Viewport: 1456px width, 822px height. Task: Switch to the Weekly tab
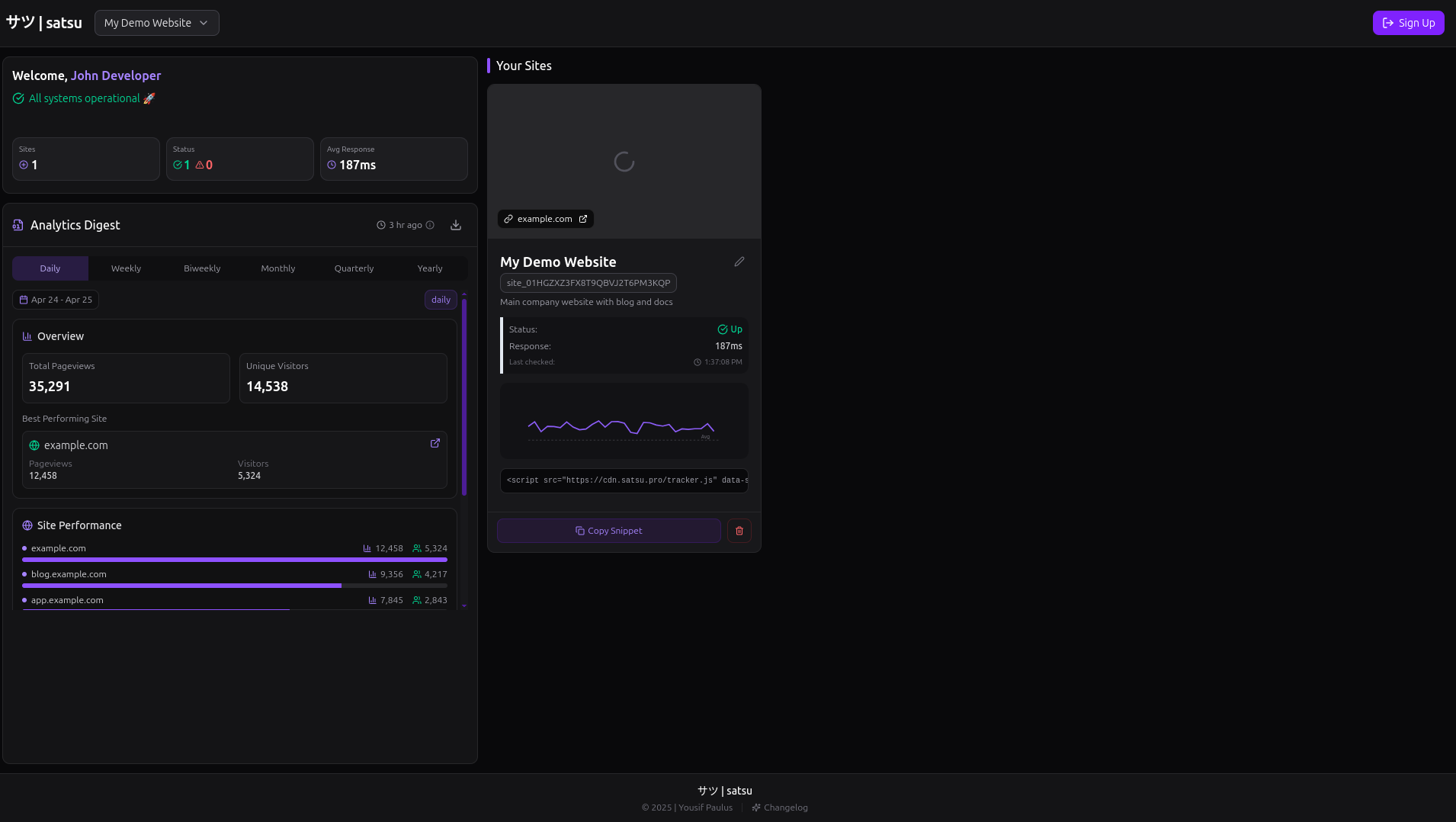(x=126, y=268)
